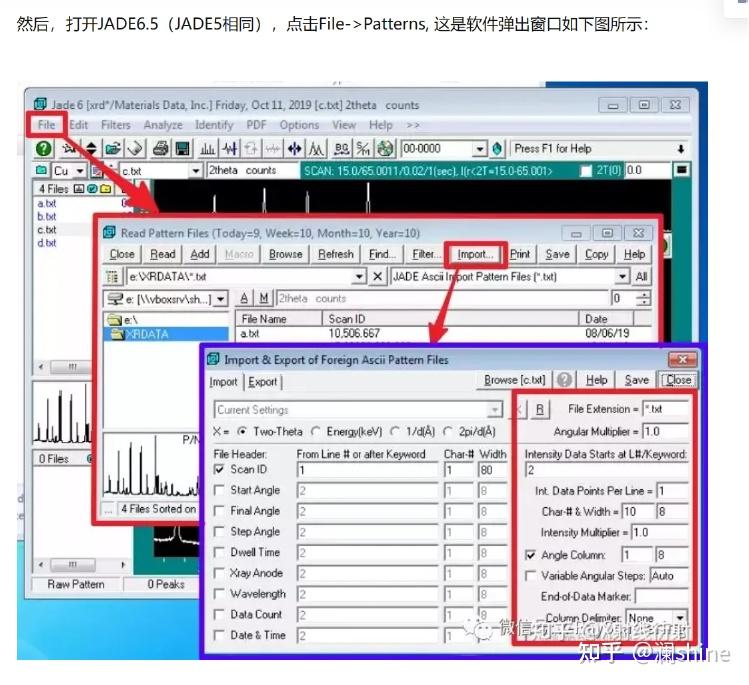Switch to the Export tab
This screenshot has height=685, width=749.
[262, 382]
